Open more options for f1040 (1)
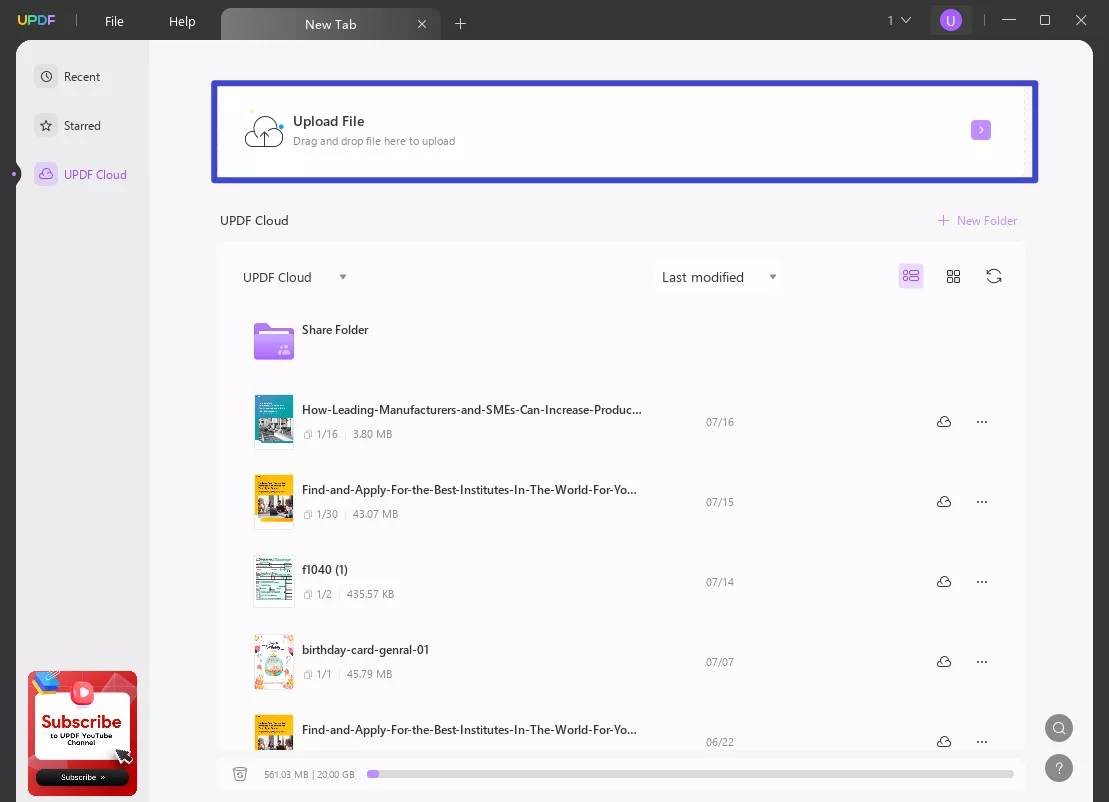Screen dimensions: 1109x802 982,581
